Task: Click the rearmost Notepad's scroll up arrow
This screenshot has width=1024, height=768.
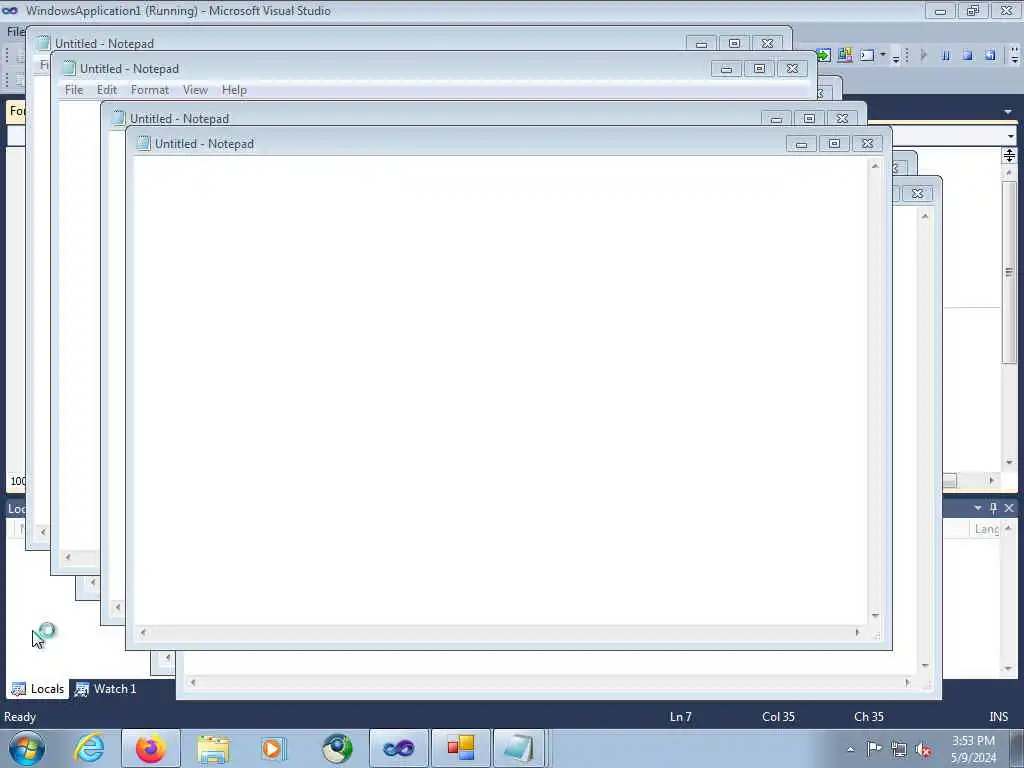Action: click(x=925, y=216)
